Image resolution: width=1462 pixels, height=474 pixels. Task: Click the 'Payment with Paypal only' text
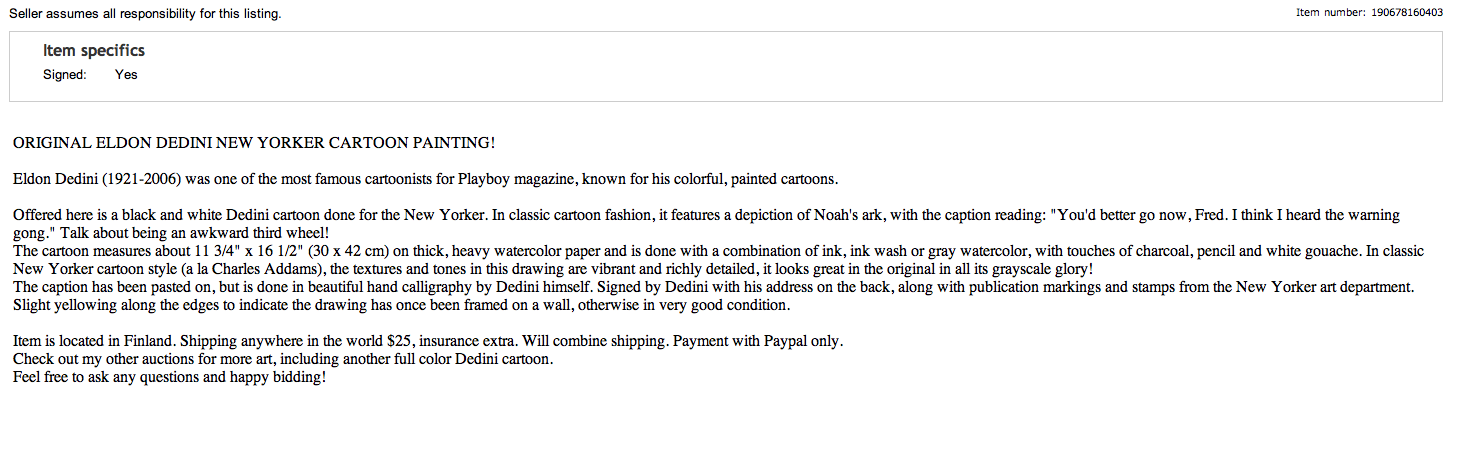click(x=758, y=341)
